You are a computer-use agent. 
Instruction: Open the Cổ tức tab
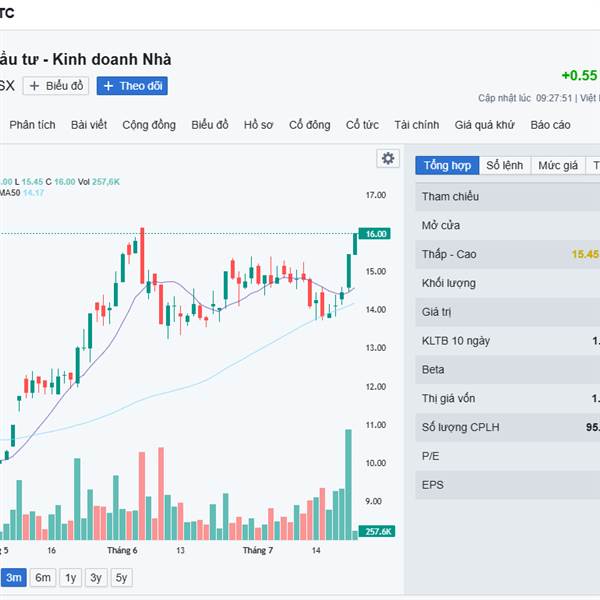[x=362, y=125]
